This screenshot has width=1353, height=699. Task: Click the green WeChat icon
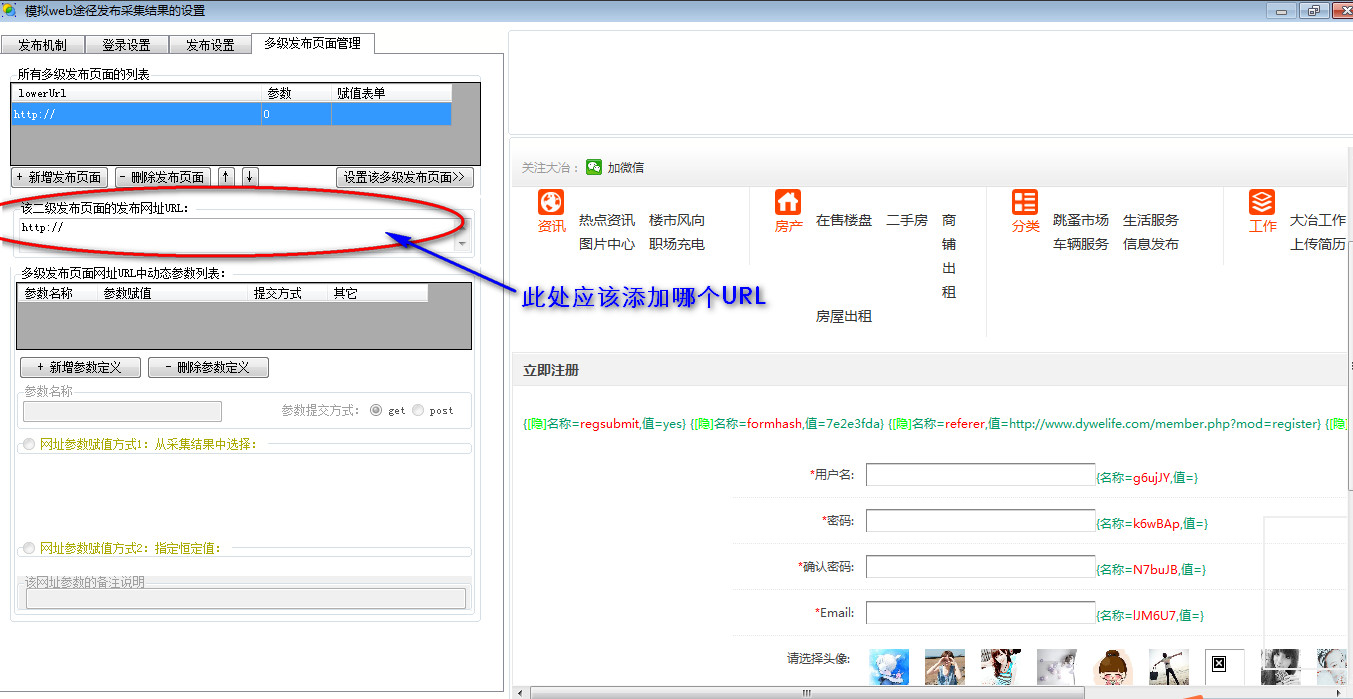tap(594, 167)
